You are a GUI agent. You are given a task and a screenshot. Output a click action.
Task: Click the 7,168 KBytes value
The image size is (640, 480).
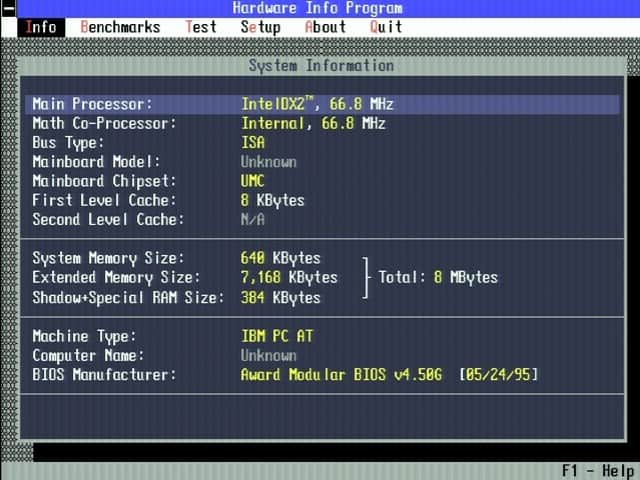[x=289, y=278]
